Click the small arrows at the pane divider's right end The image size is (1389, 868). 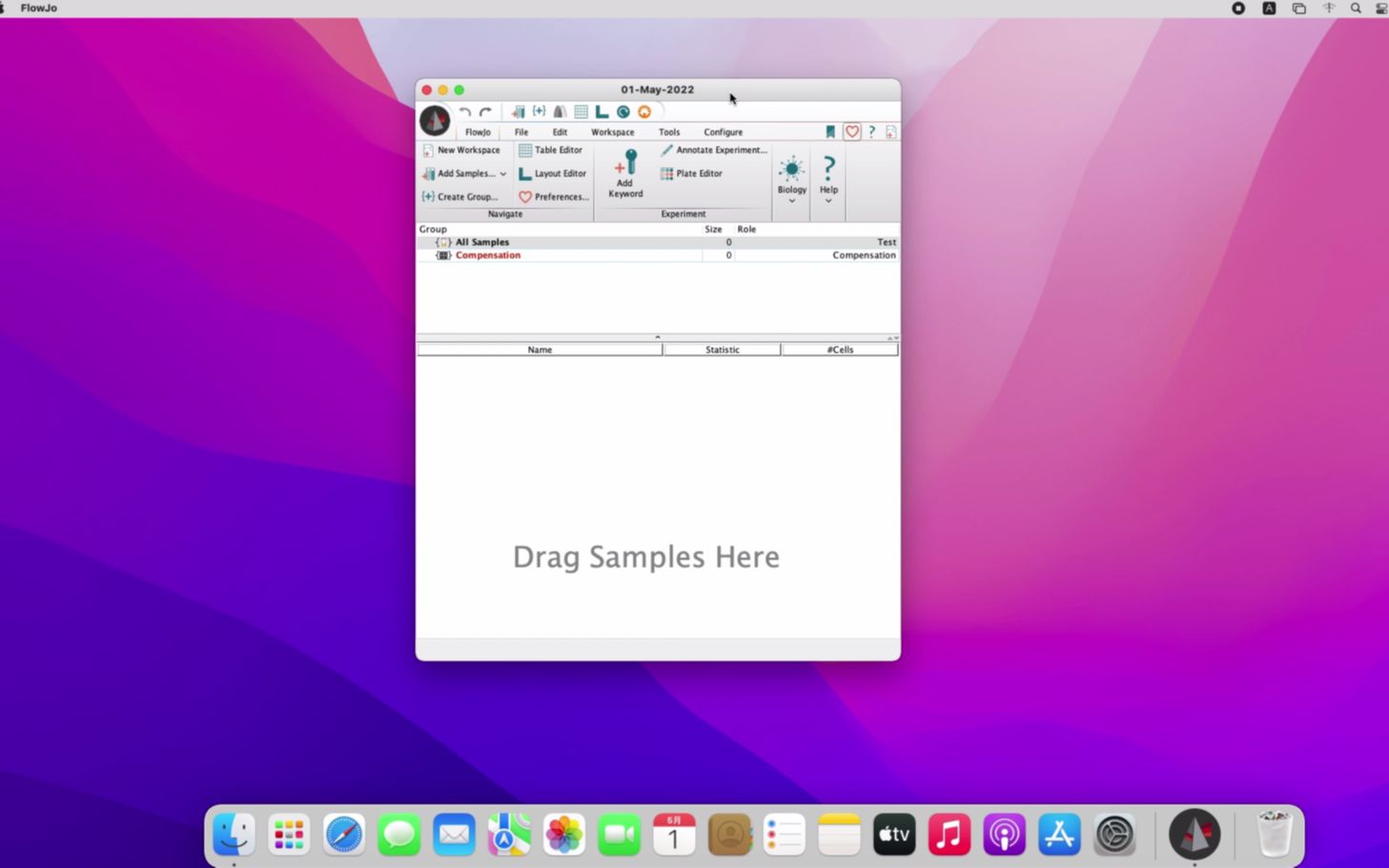(892, 338)
